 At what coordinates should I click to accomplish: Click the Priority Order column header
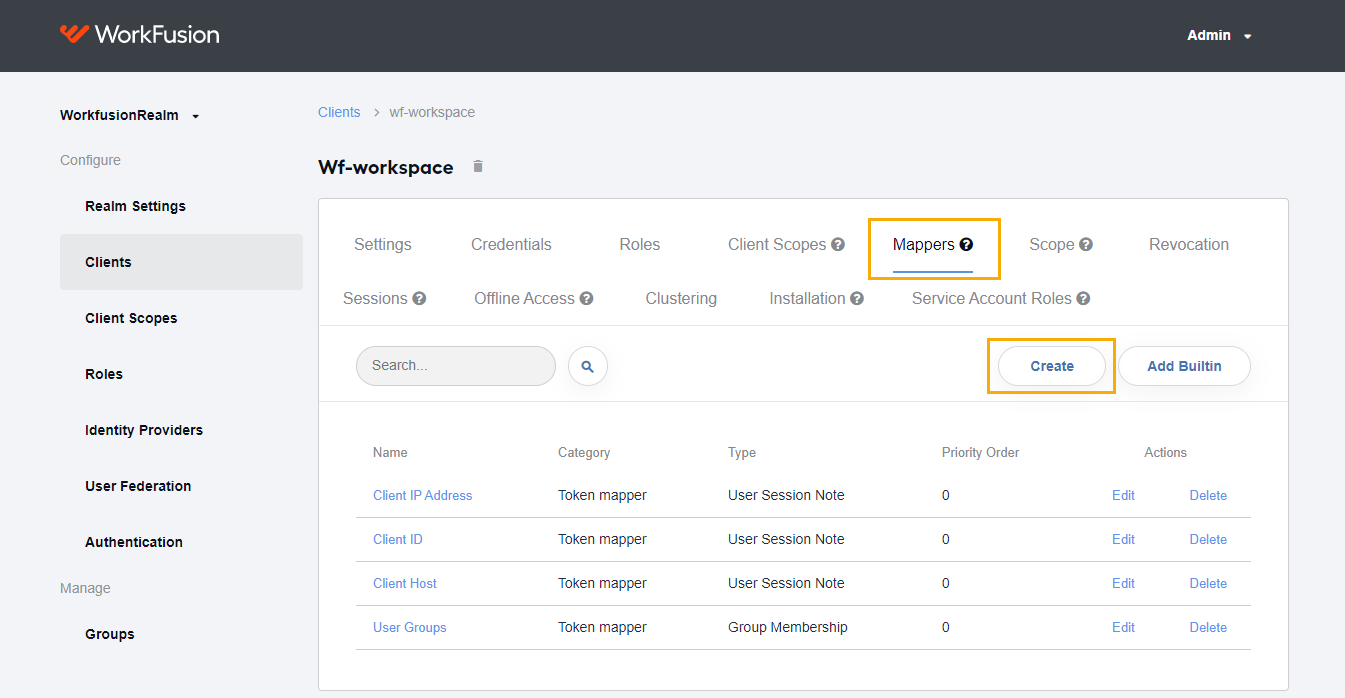980,452
